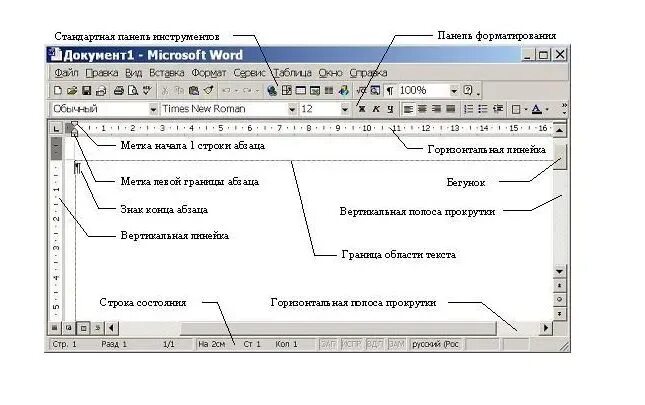Image resolution: width=645 pixels, height=405 pixels.
Task: Toggle non-printing paragraph marks (¶)
Action: coord(390,90)
